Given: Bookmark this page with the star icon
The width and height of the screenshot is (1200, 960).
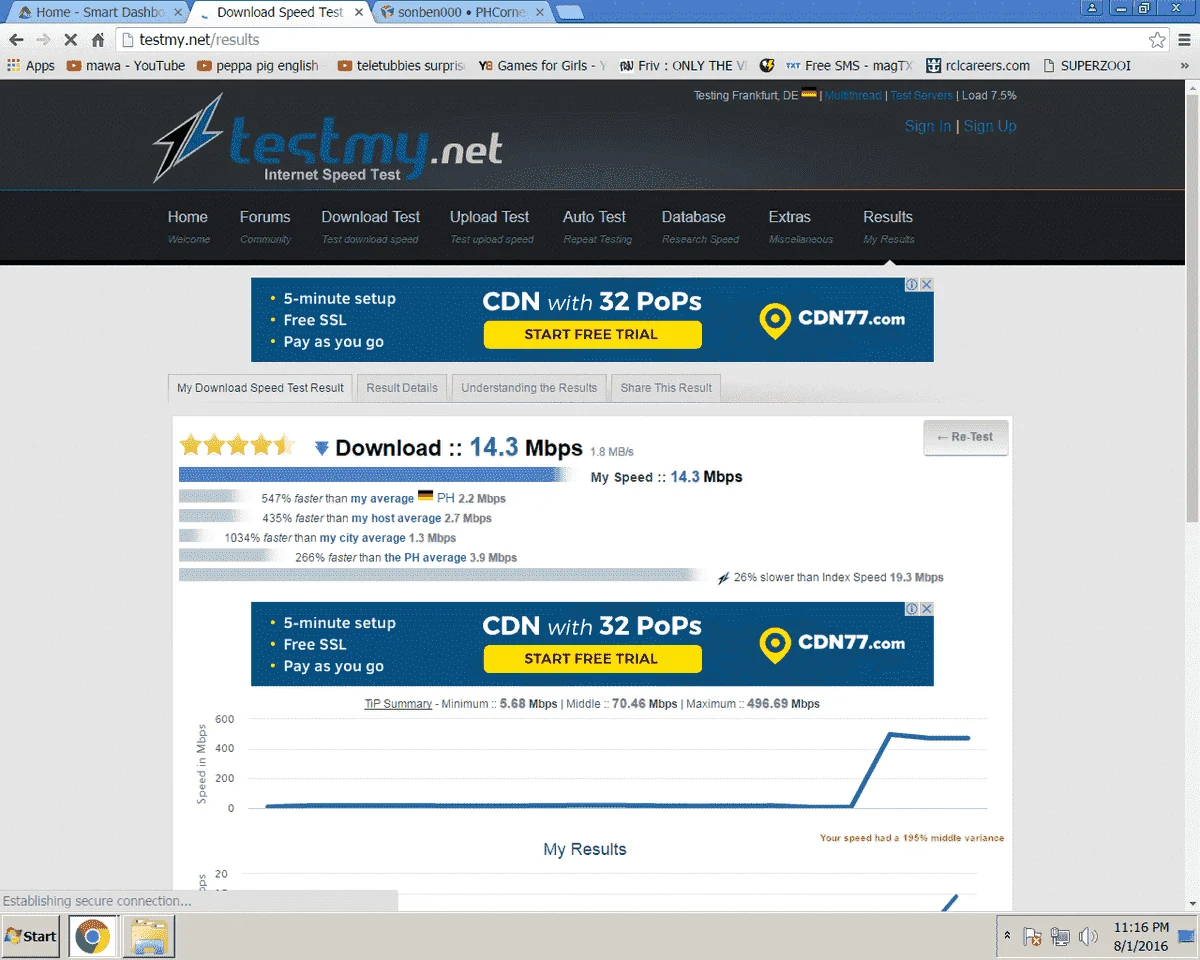Looking at the screenshot, I should coord(1157,40).
